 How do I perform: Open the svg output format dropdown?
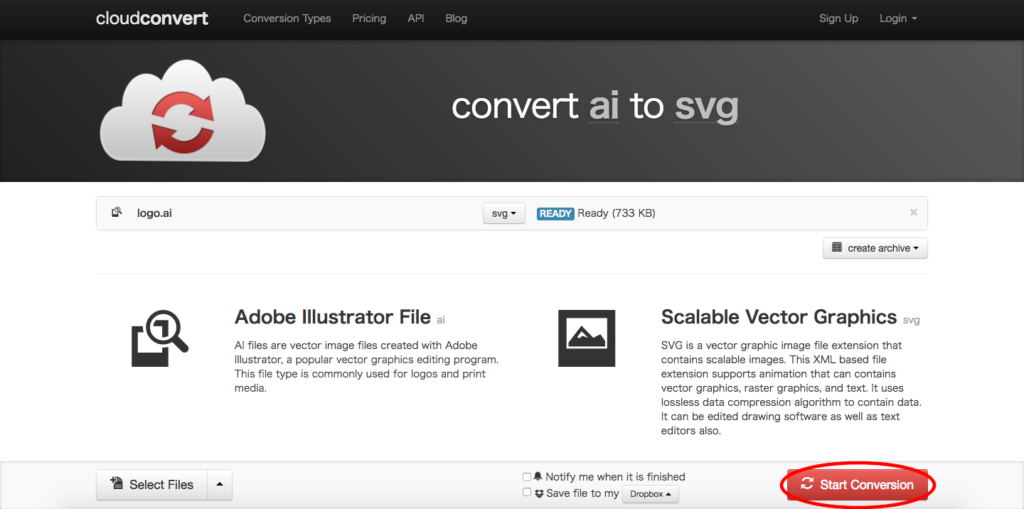[x=504, y=213]
